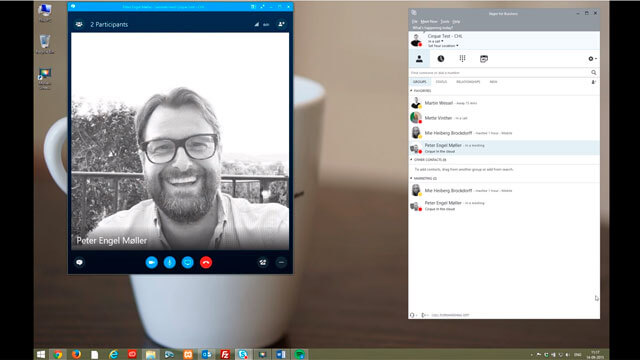This screenshot has height=360, width=640.
Task: Toggle the video camera on or off
Action: [151, 262]
